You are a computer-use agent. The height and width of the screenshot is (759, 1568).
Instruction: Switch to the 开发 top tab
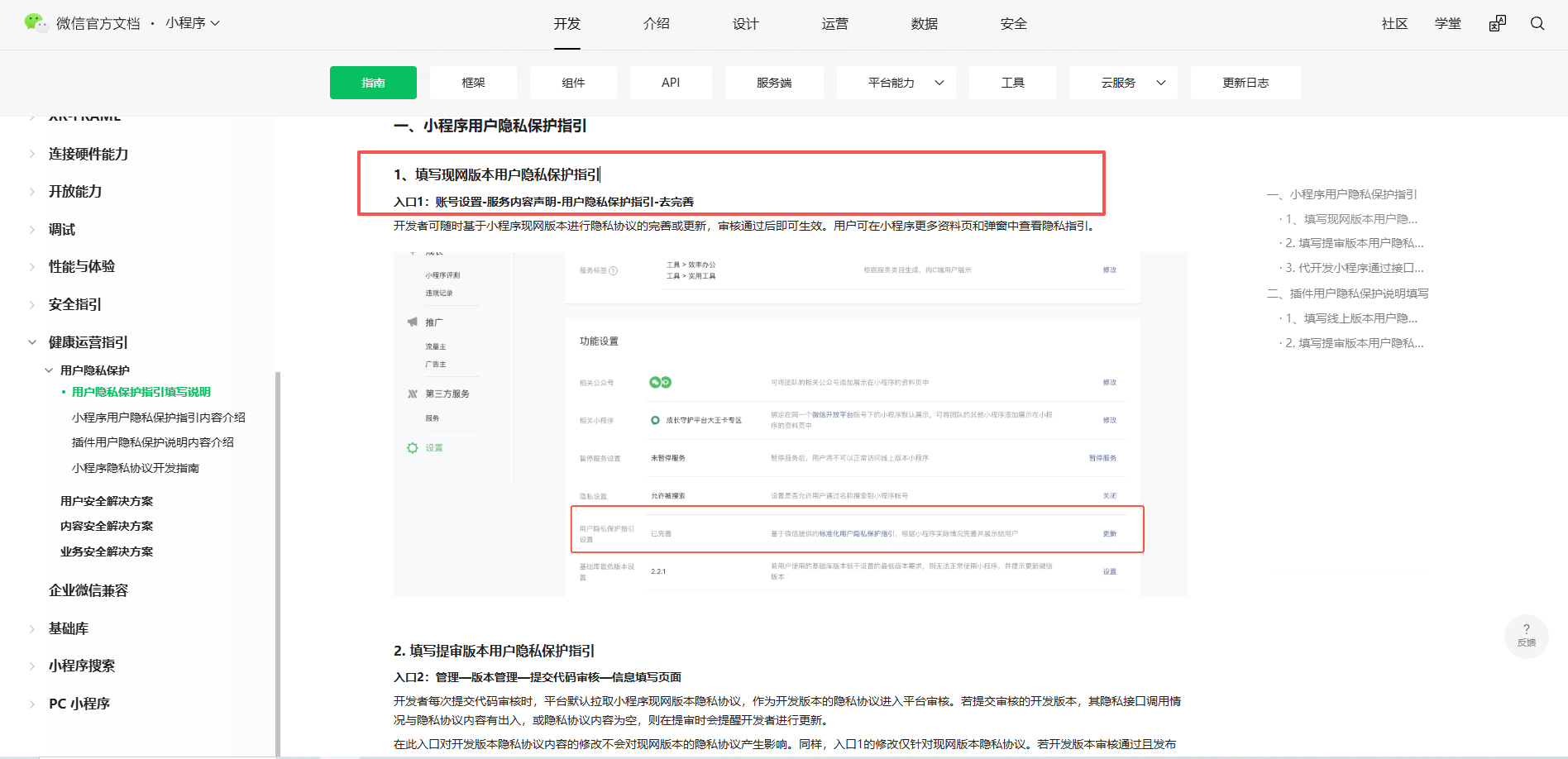[x=567, y=24]
